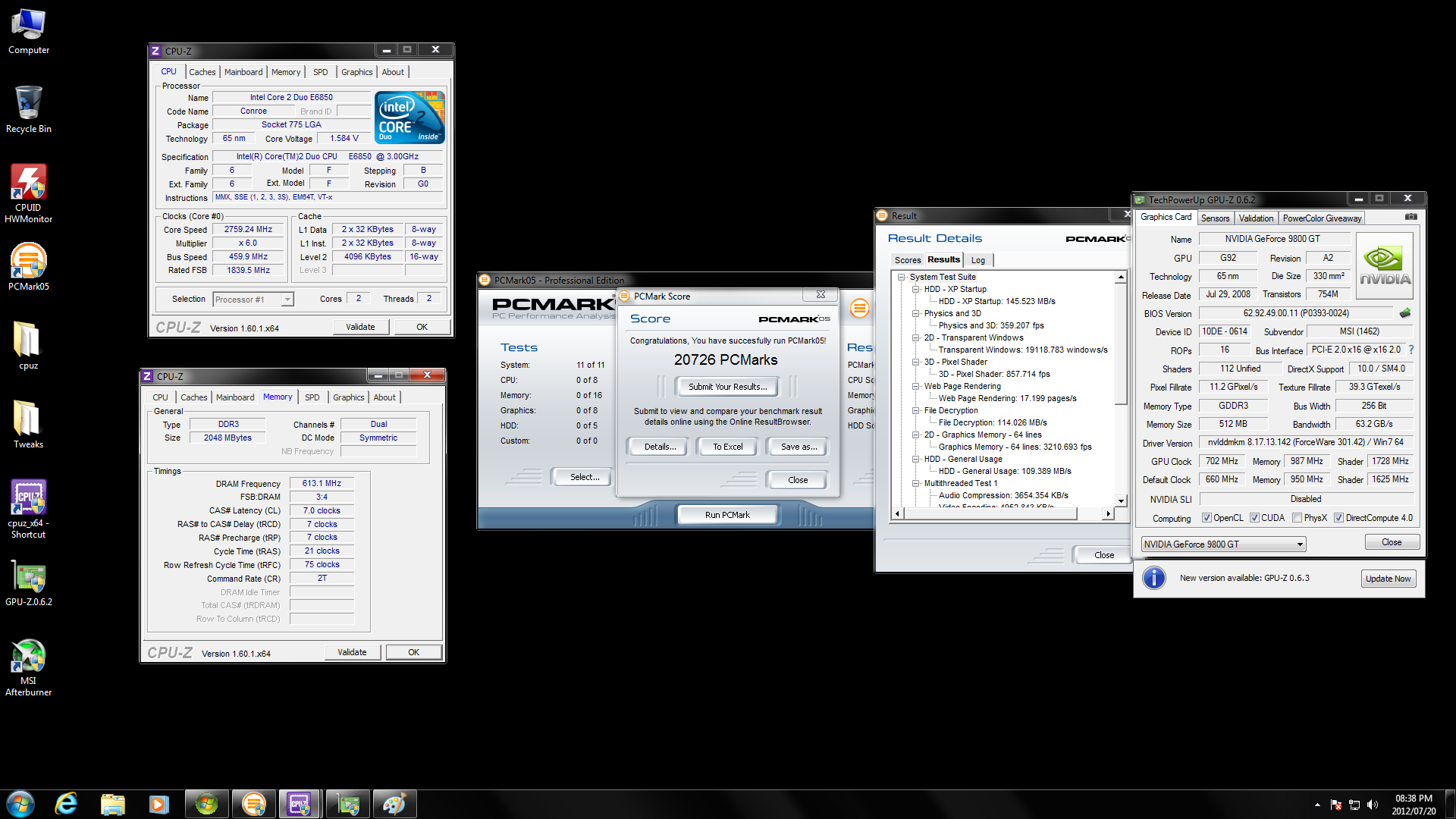Open the Scores tab in Result Details
Viewport: 1456px width, 819px height.
[x=908, y=260]
